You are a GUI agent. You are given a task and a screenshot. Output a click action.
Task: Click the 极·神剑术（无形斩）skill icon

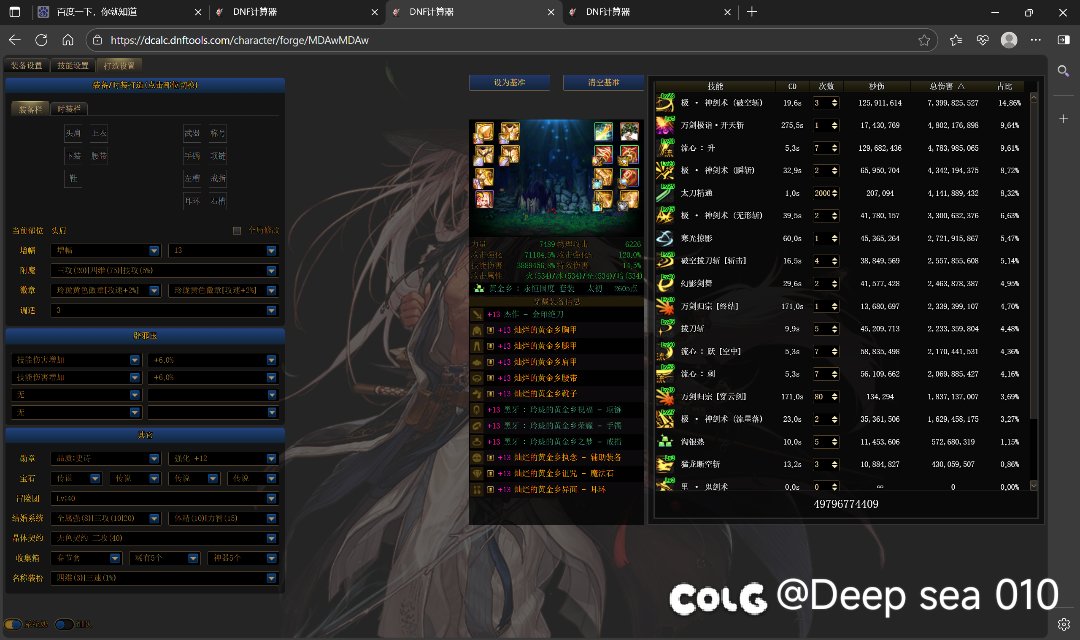pos(665,216)
